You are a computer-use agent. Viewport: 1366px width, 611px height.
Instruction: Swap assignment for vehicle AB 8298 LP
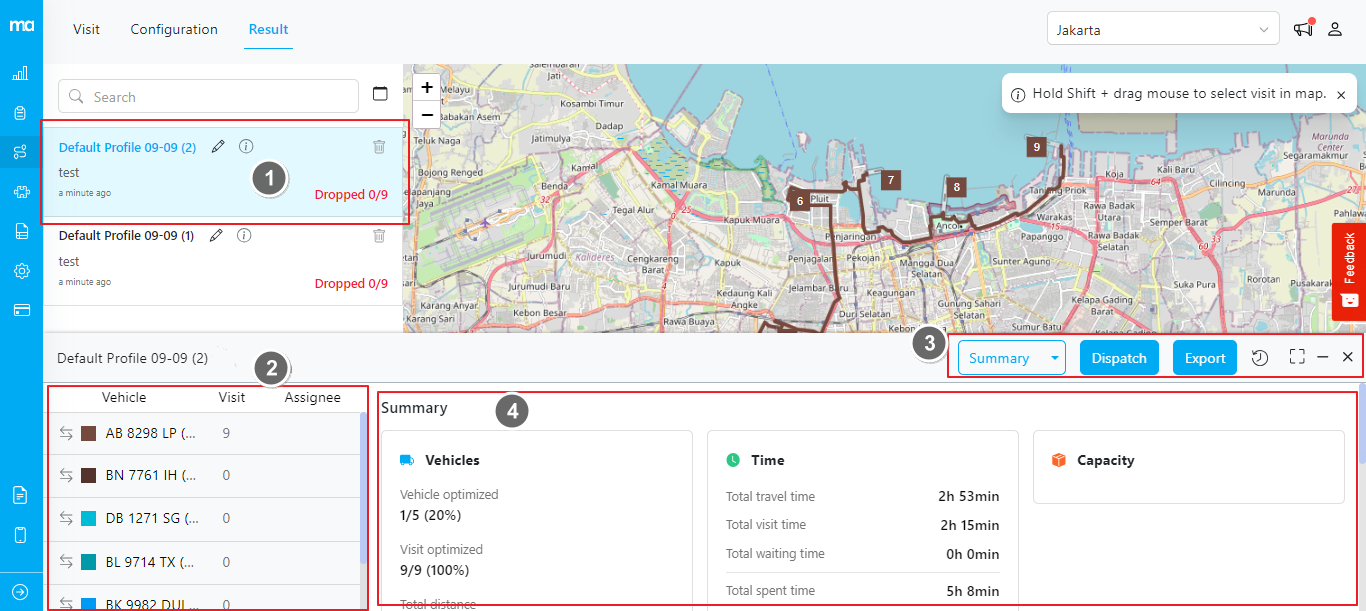tap(66, 433)
